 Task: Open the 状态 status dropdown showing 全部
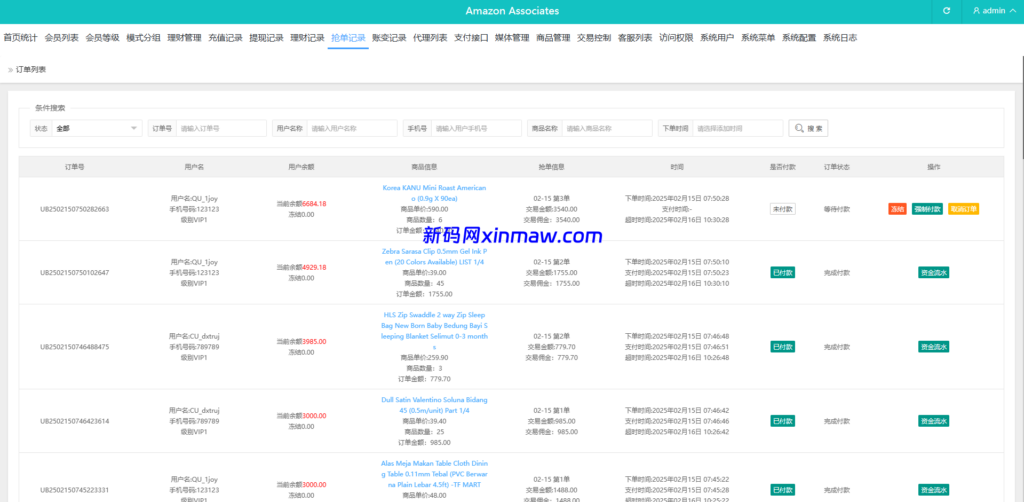point(97,129)
